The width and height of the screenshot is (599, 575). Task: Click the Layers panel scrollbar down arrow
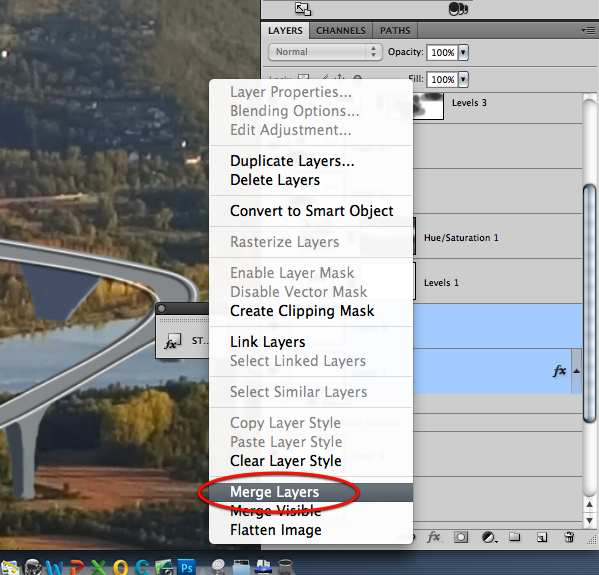click(x=589, y=520)
